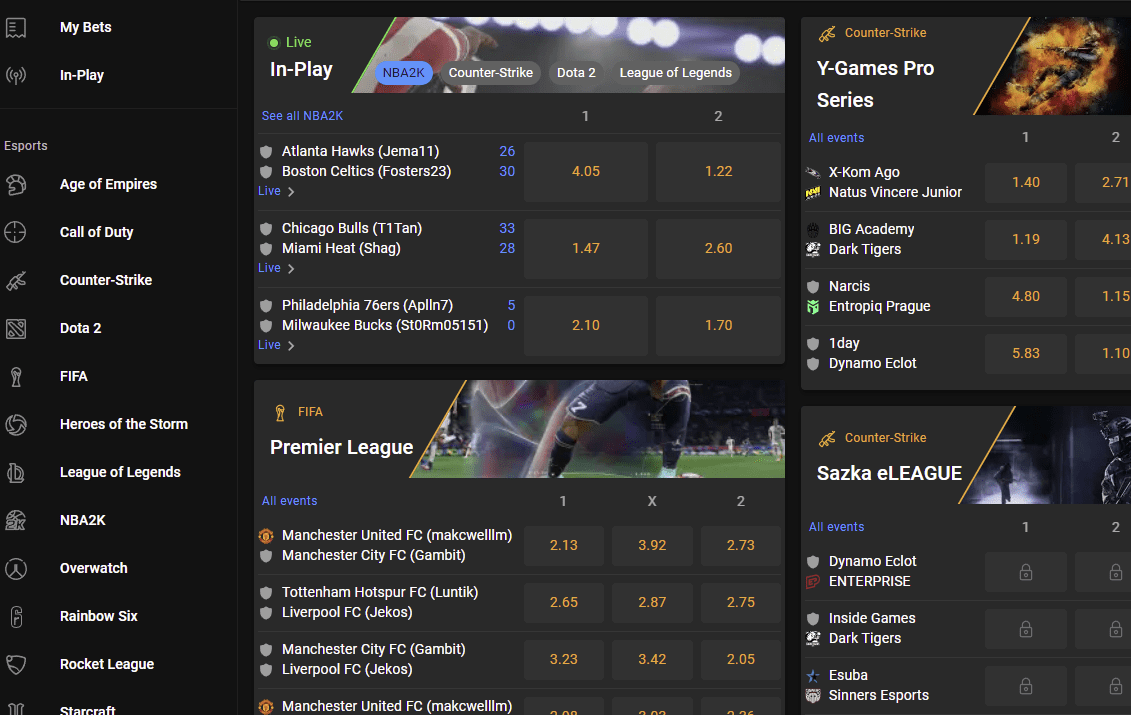The image size is (1131, 715).
Task: Open All events link under Premier League
Action: pos(289,501)
